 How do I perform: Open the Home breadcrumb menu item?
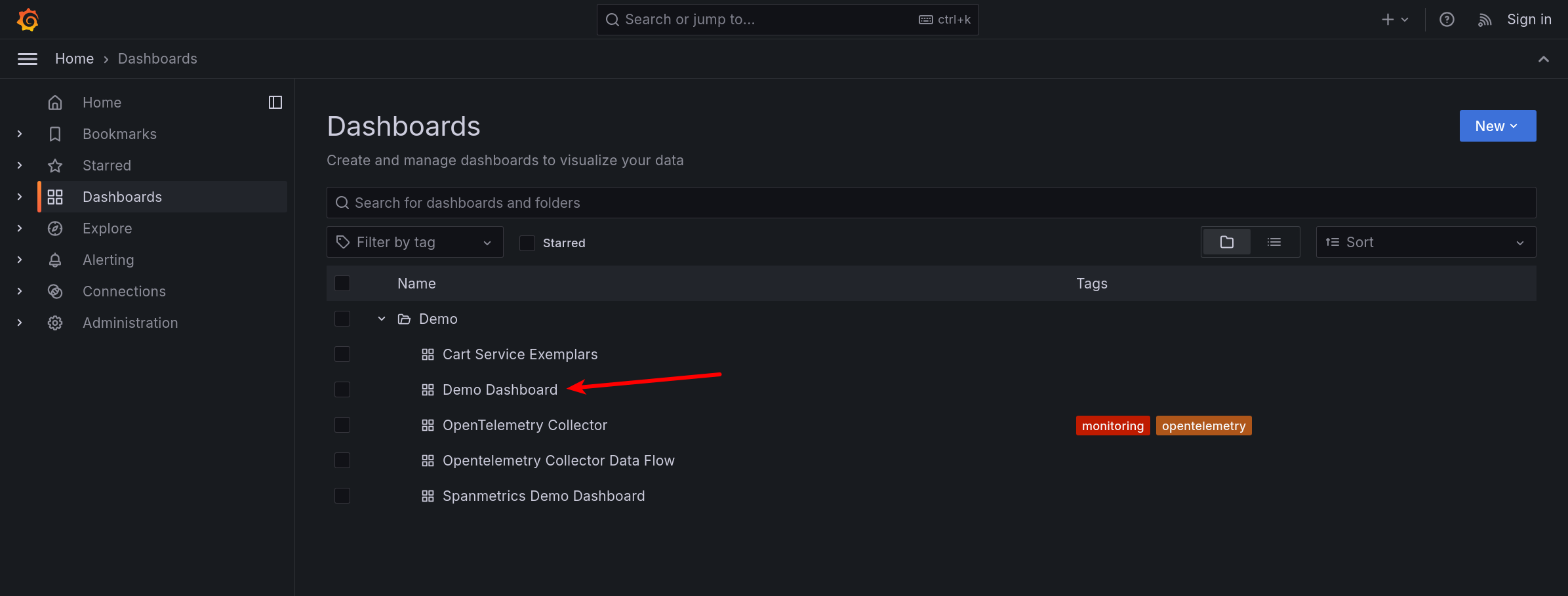click(74, 58)
